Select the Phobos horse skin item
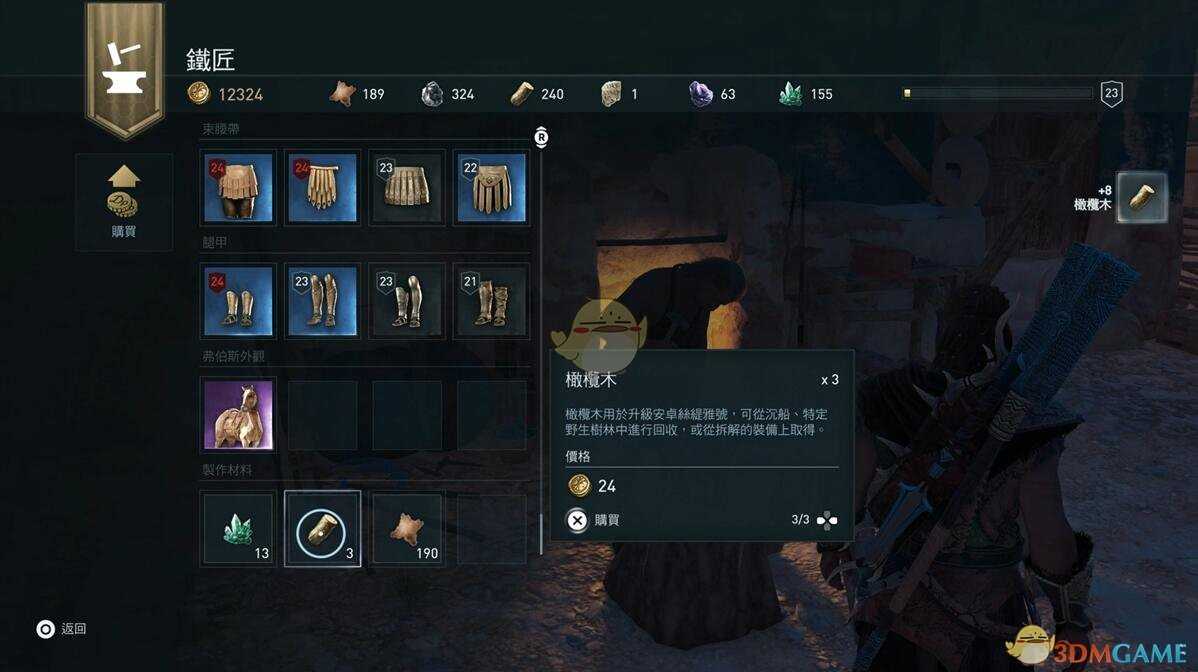 pos(238,415)
